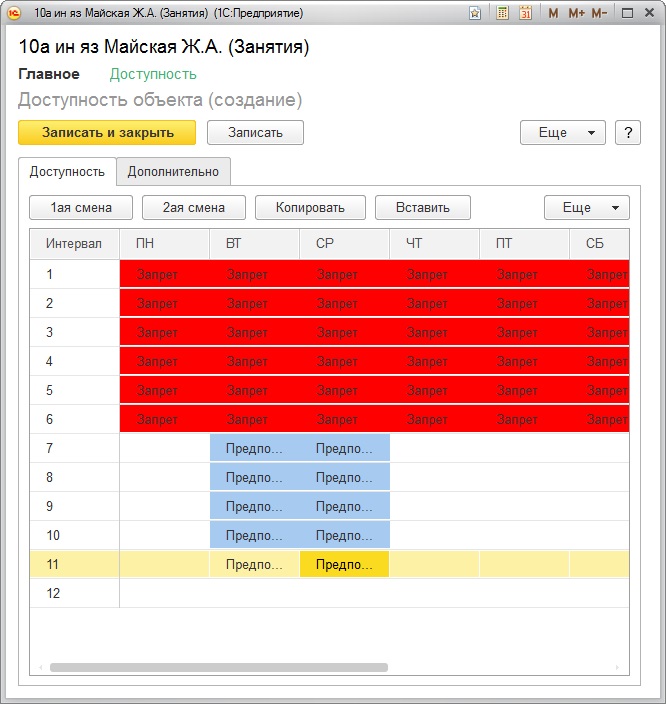Select interval row number 7
This screenshot has height=704, width=666.
pyautogui.click(x=75, y=448)
